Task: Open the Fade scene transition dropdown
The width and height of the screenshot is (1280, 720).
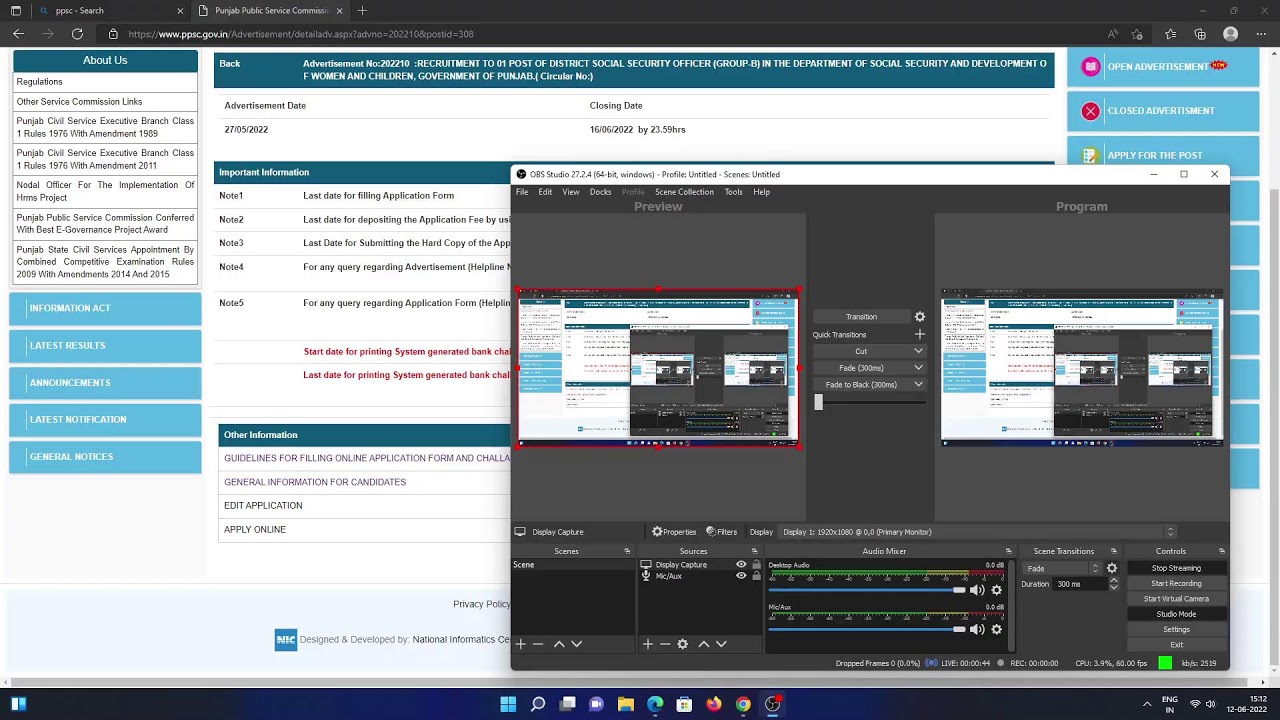Action: coord(1062,568)
